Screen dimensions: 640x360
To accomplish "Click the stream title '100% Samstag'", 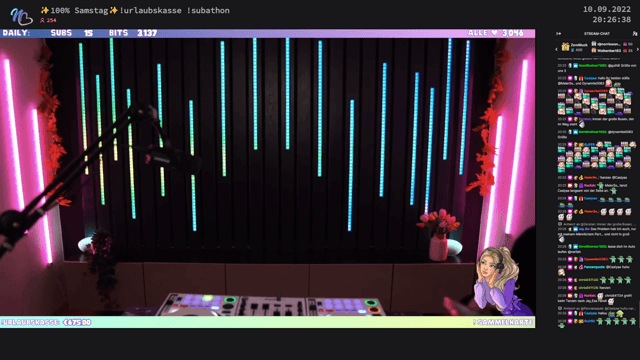I will (80, 11).
